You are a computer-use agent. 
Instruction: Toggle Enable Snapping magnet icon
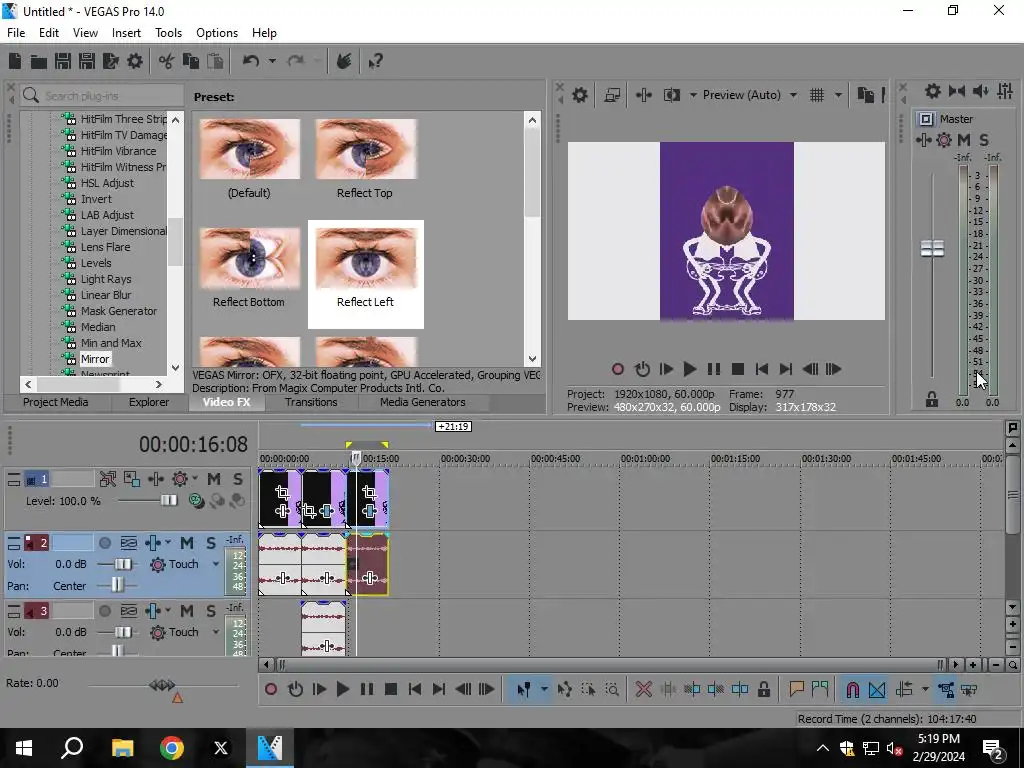852,690
